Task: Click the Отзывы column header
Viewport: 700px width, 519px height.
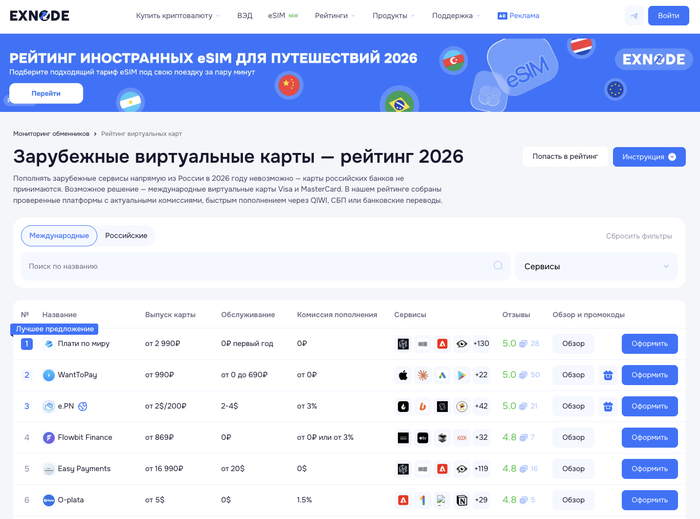Action: point(516,315)
